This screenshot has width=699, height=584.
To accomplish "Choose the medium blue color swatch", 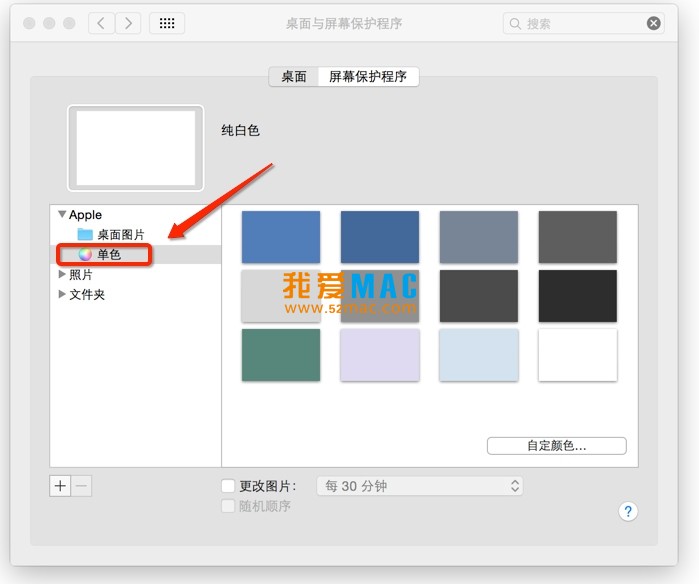I will coord(281,237).
